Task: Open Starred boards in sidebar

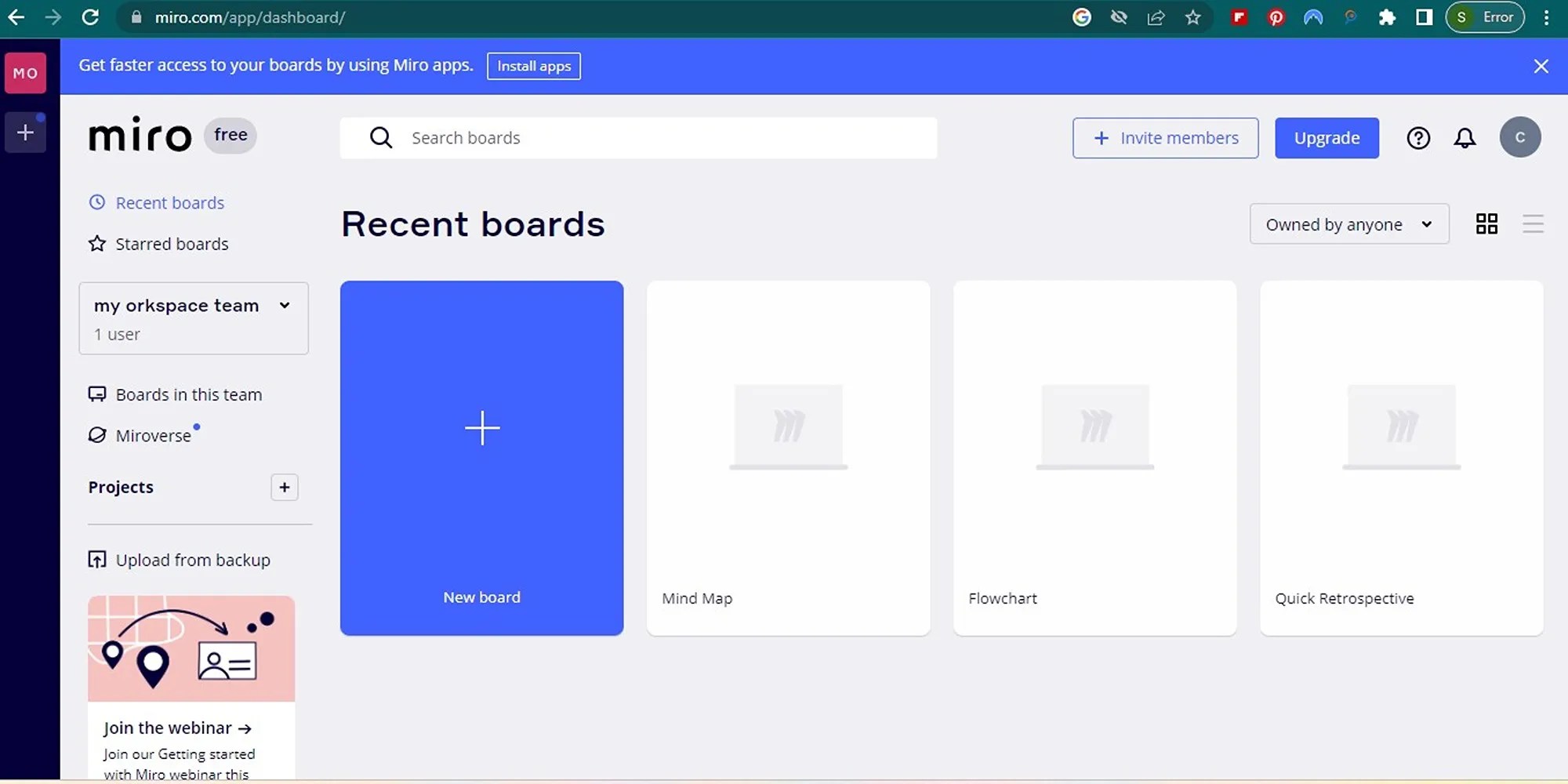Action: (158, 244)
